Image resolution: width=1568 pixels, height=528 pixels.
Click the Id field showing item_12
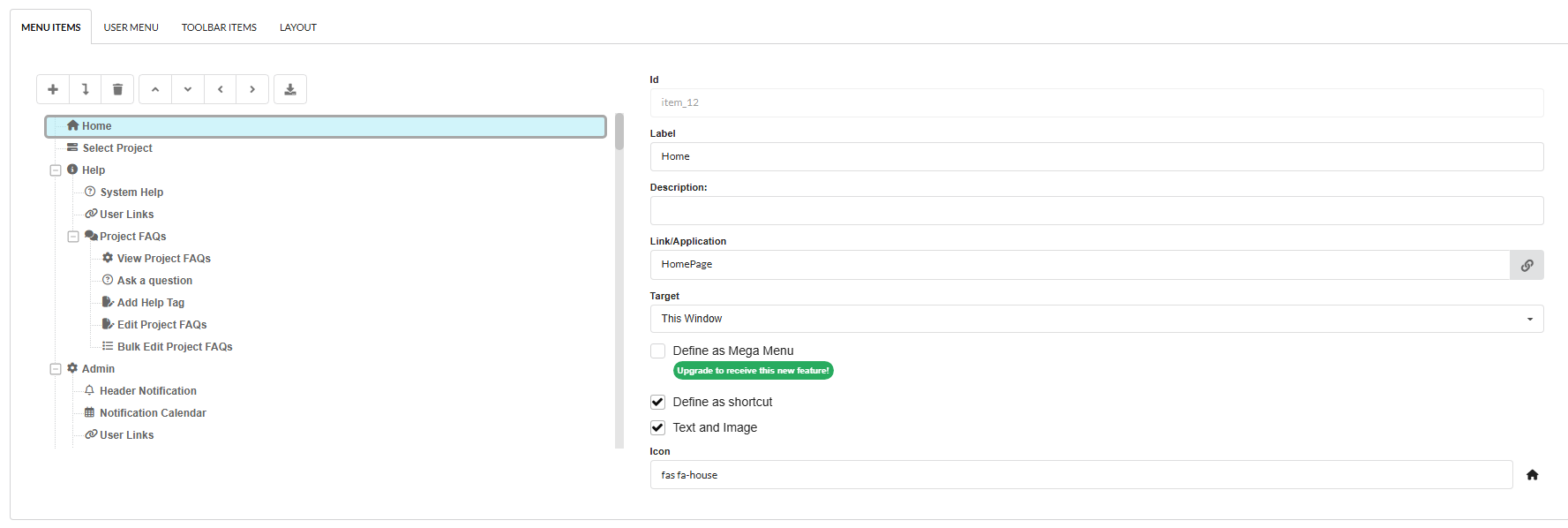1097,102
